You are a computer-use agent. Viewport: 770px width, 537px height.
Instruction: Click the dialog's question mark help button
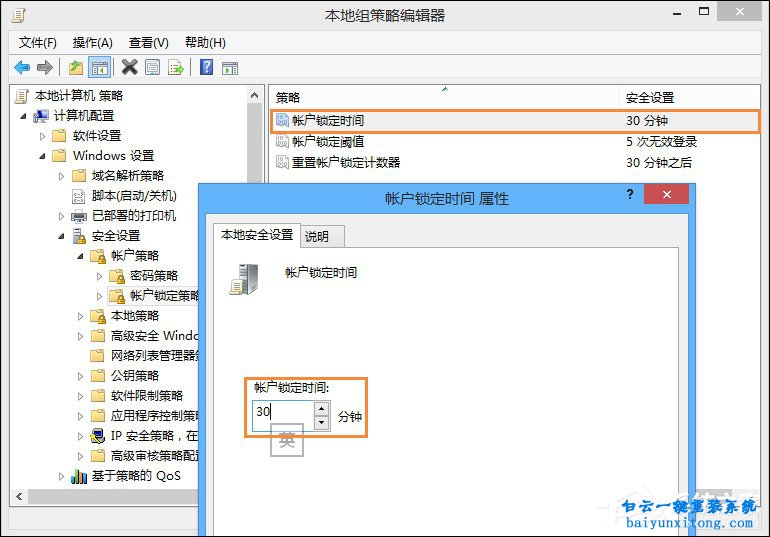(630, 194)
